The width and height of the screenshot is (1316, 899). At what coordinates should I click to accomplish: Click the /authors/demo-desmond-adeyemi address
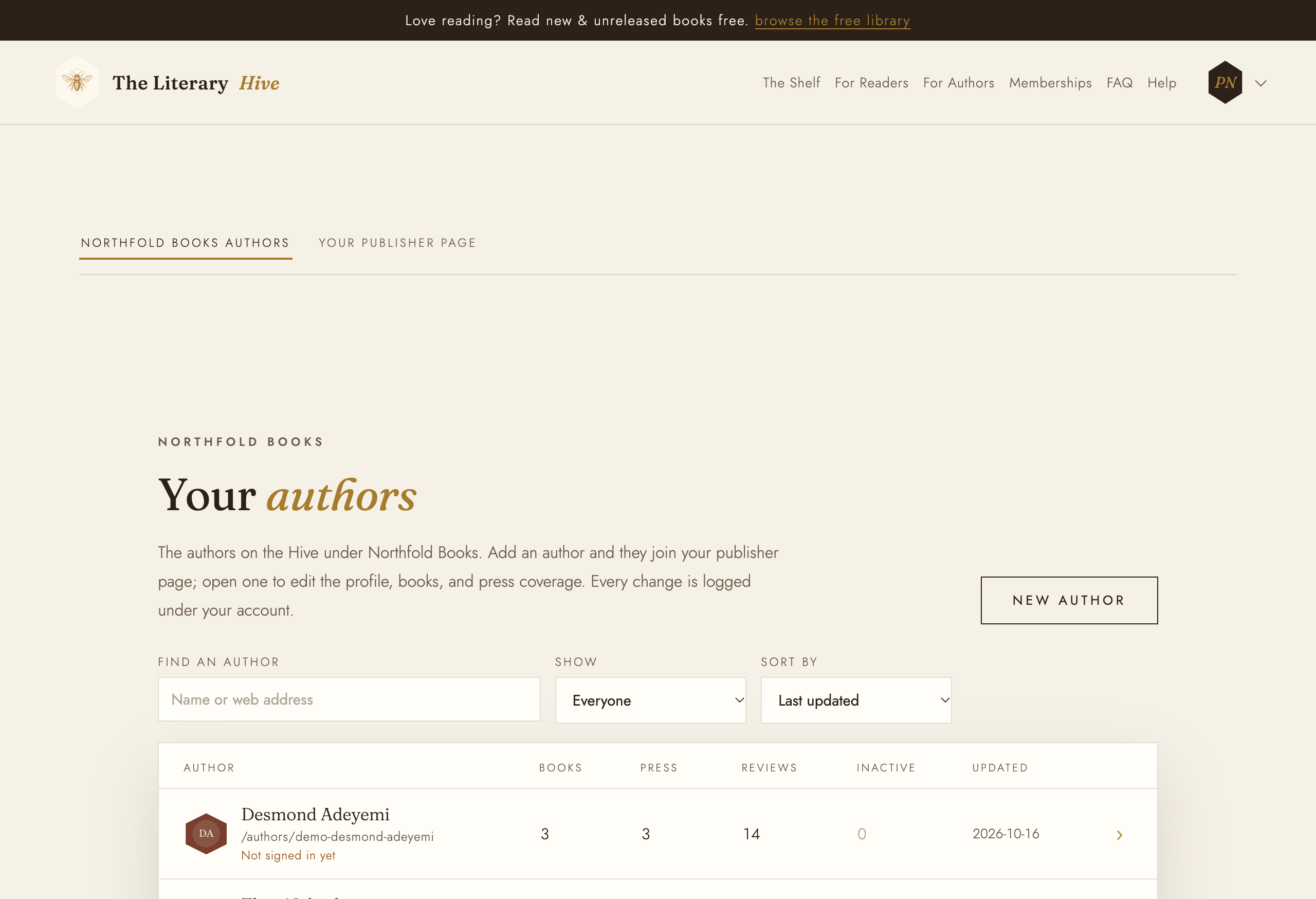[x=338, y=837]
